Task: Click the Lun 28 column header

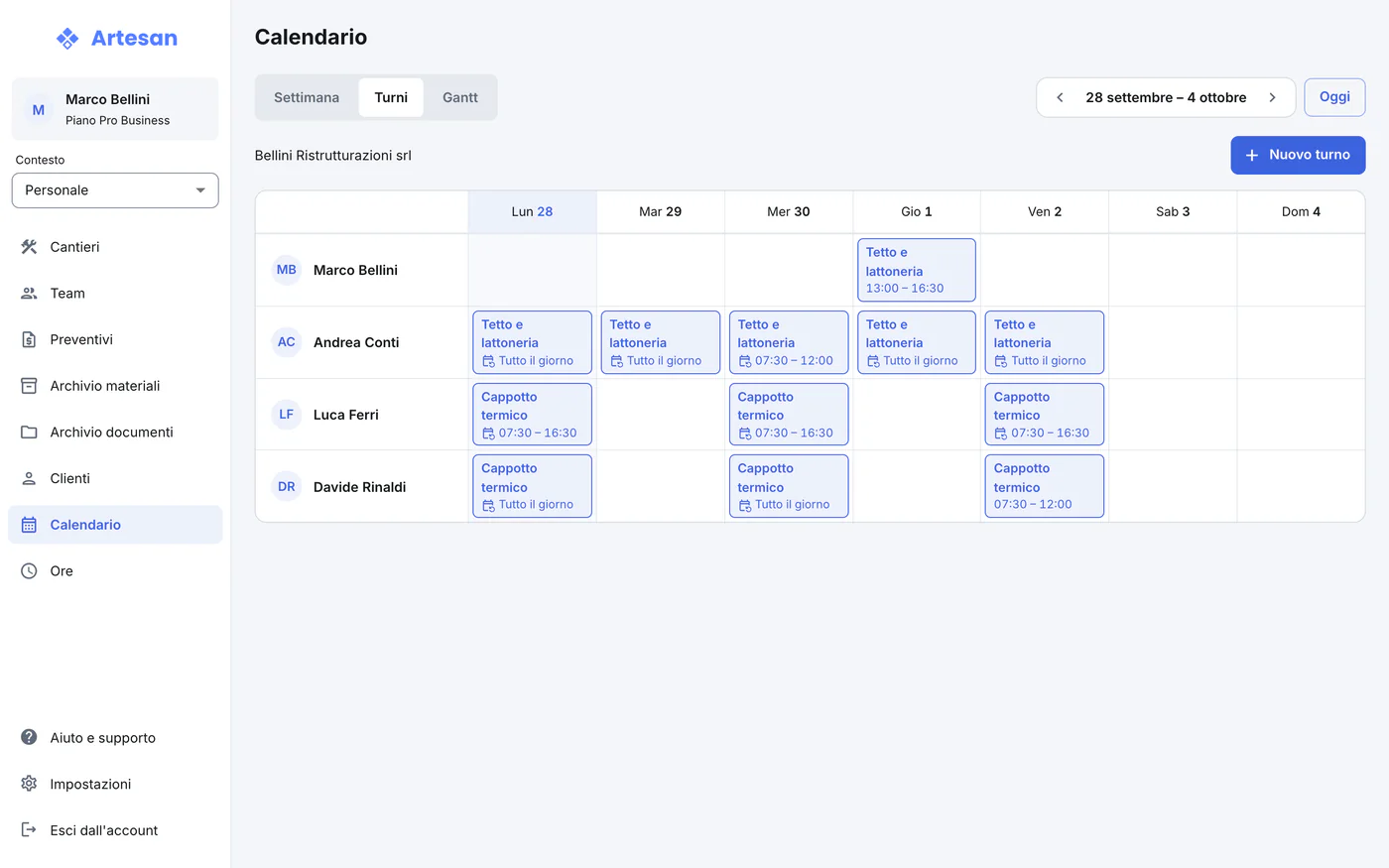Action: click(x=533, y=211)
